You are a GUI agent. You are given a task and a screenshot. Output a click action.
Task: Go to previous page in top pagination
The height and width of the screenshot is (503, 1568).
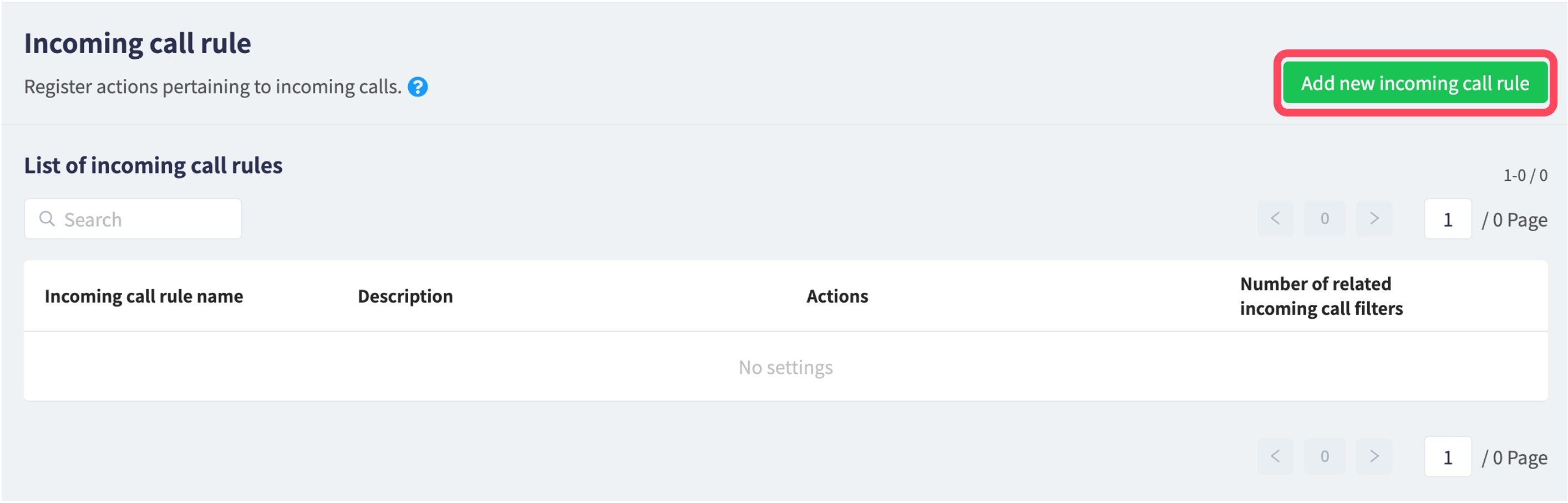click(1275, 219)
